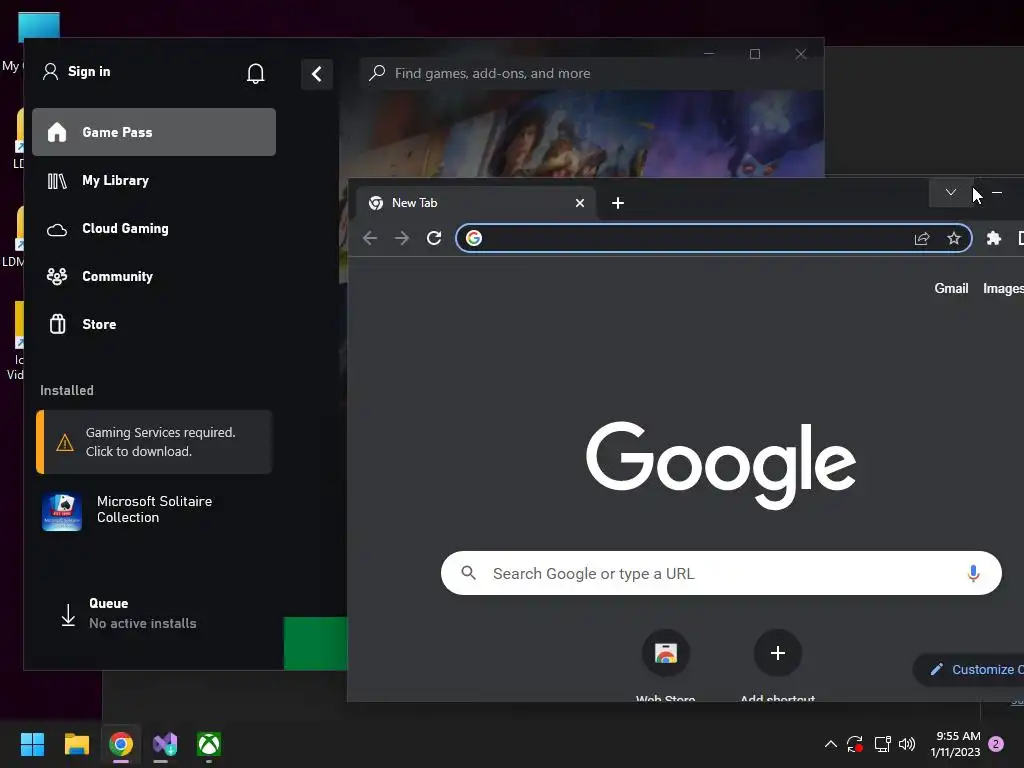Open Google Images link
This screenshot has width=1024, height=768.
click(x=1003, y=289)
